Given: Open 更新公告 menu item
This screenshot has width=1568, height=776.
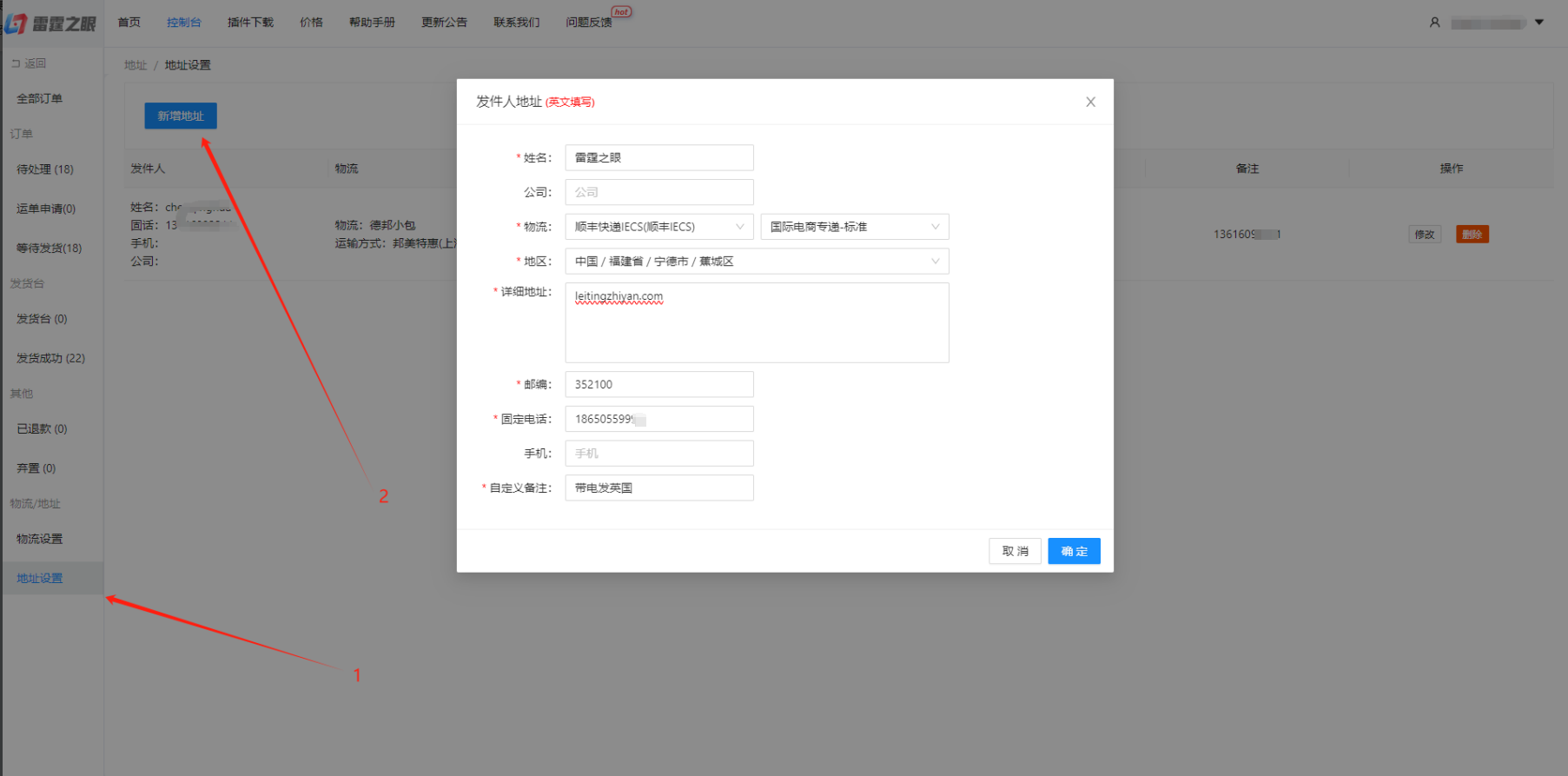Looking at the screenshot, I should (444, 23).
